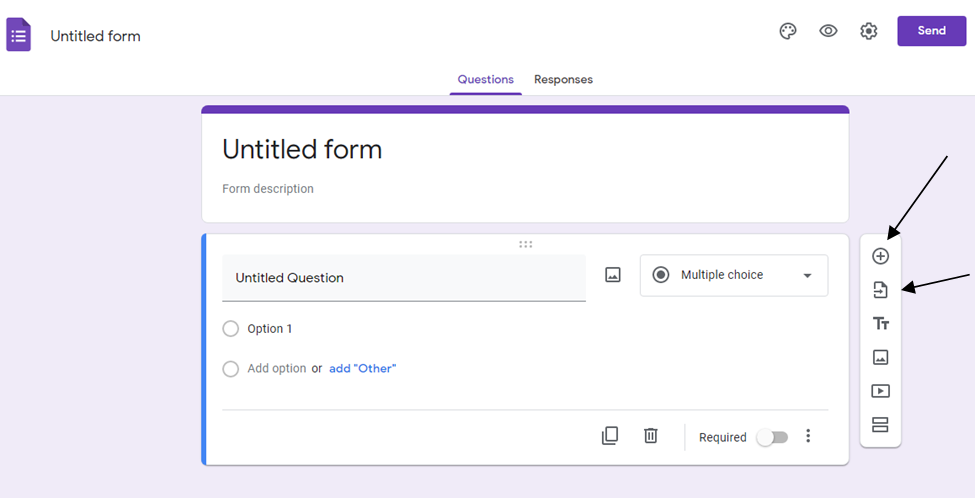The width and height of the screenshot is (975, 499).
Task: Click the purple Send button
Action: click(931, 30)
